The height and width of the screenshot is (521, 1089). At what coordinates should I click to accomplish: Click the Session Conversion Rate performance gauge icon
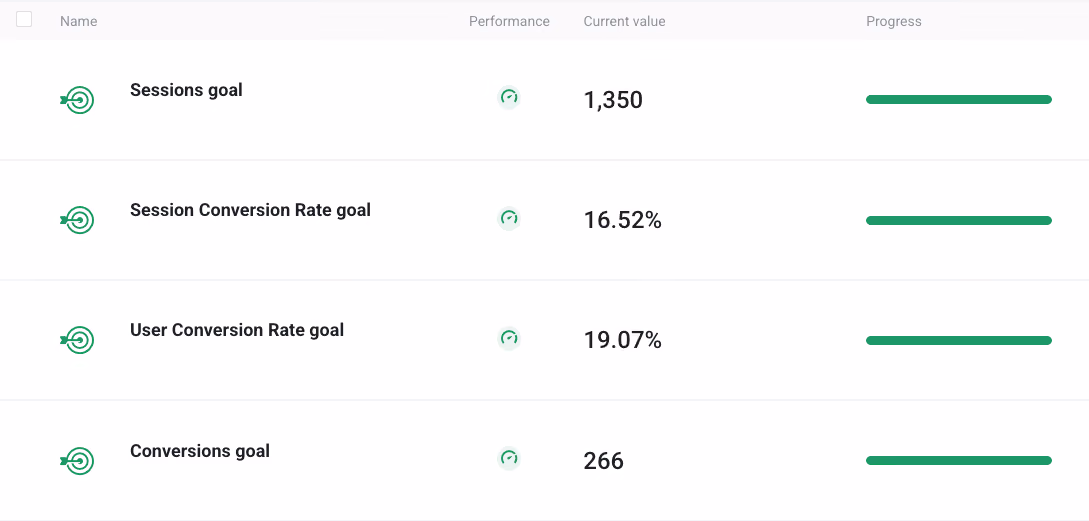(x=509, y=218)
